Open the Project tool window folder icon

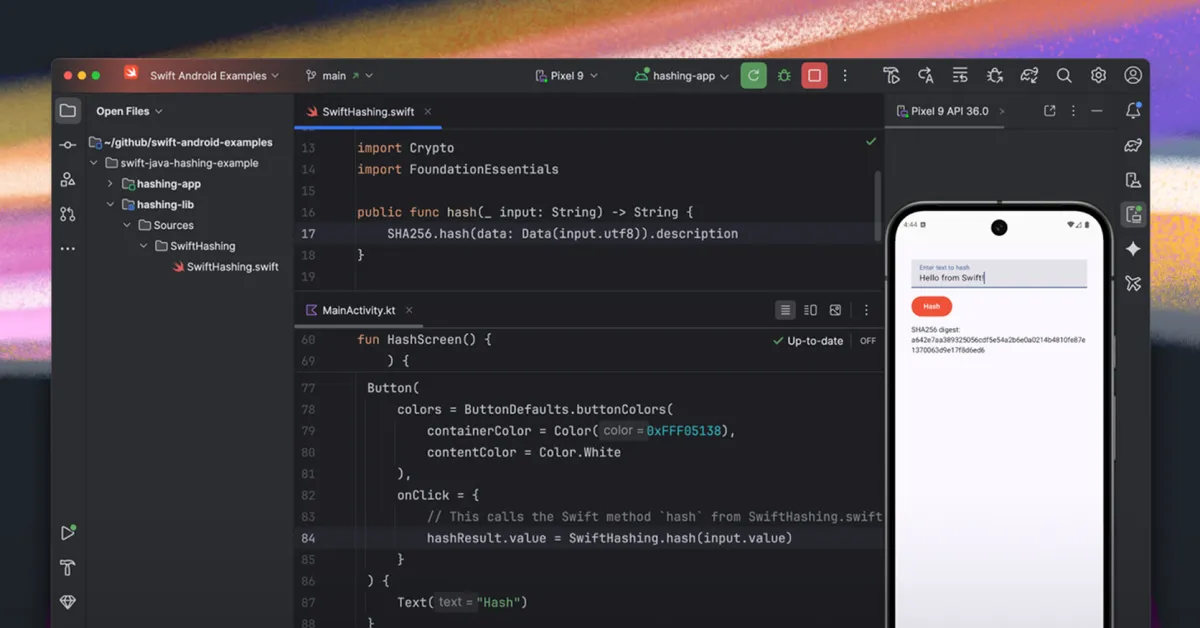tap(67, 110)
